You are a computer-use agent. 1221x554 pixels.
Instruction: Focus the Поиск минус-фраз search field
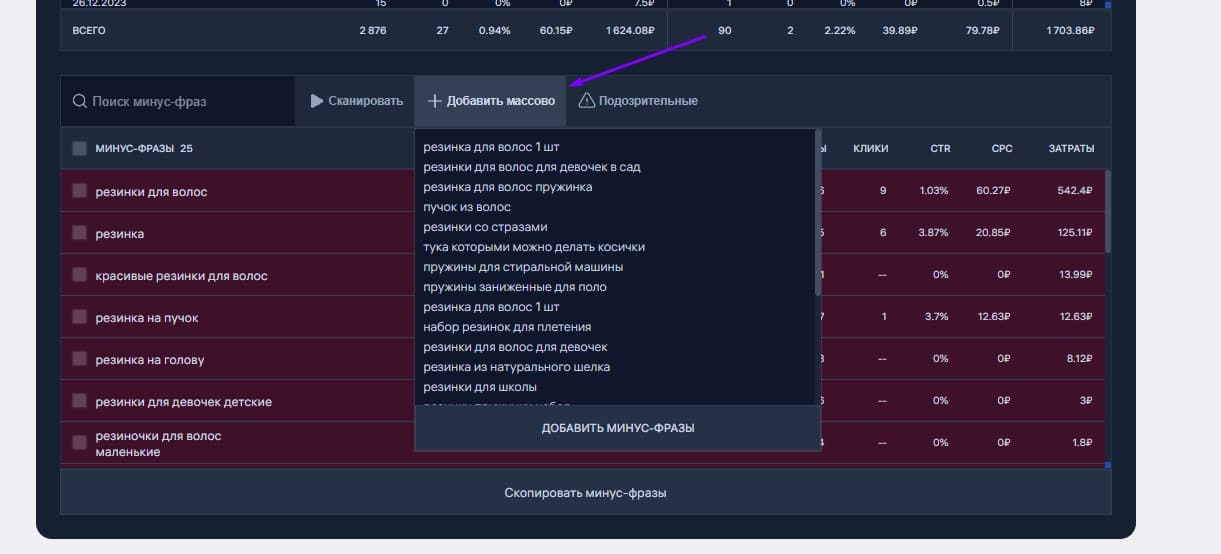(x=178, y=101)
